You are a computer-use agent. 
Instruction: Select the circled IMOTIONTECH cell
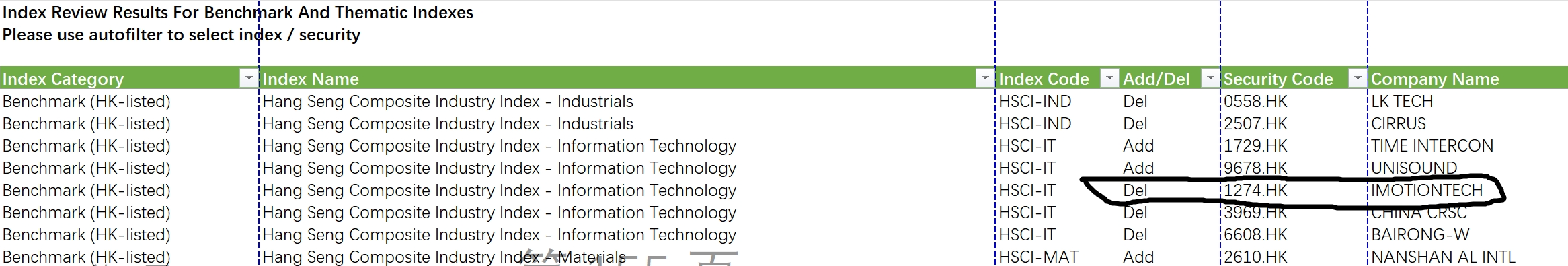coord(1468,191)
